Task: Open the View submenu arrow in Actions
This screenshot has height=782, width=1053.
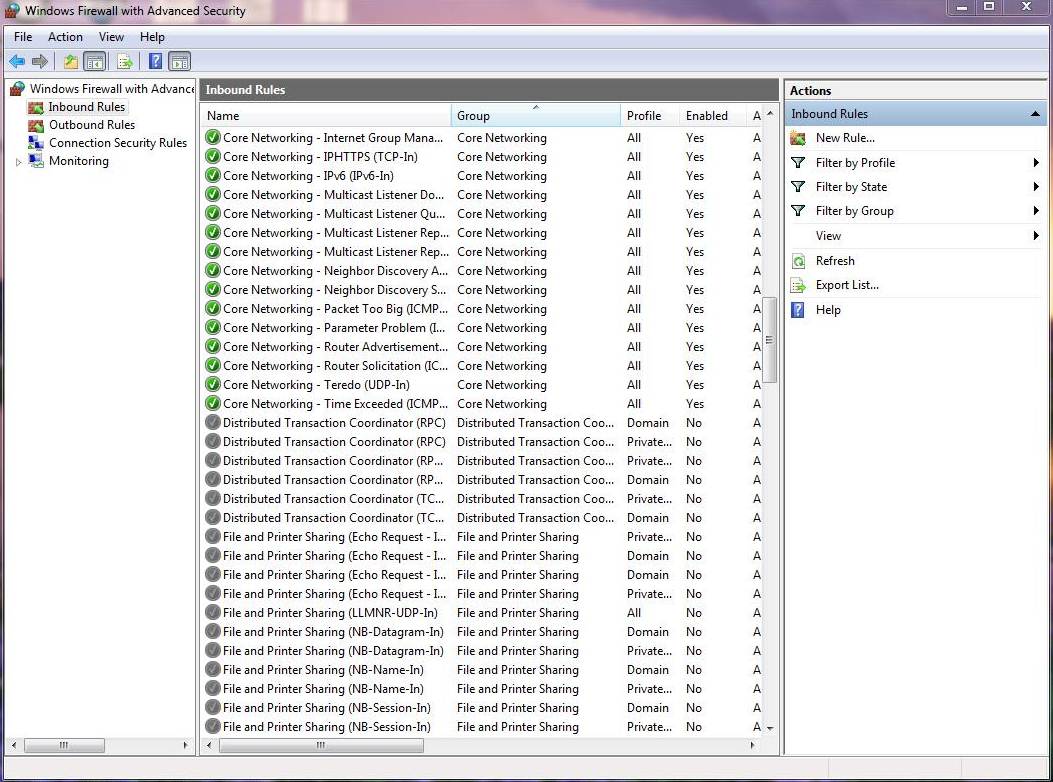Action: [x=1036, y=236]
